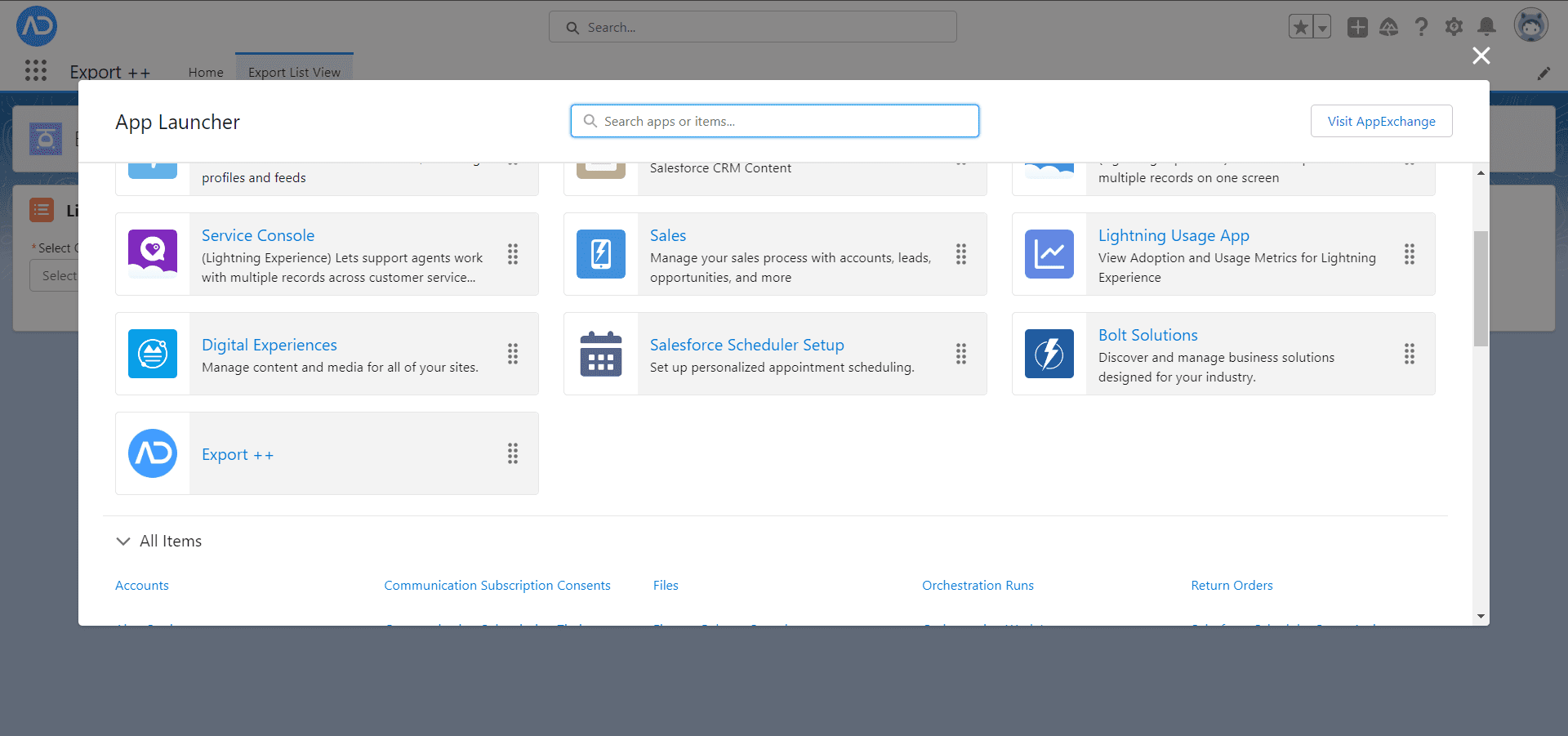Click the Service Console drag handle

[513, 254]
